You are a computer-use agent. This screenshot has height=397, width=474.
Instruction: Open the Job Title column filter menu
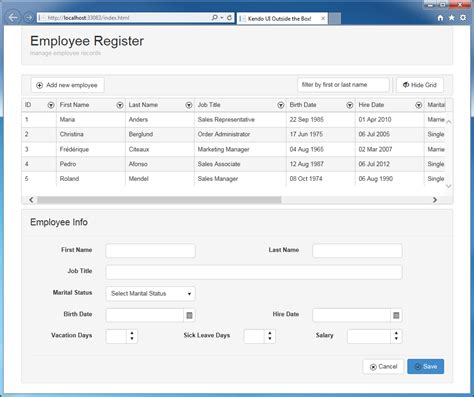coord(281,105)
